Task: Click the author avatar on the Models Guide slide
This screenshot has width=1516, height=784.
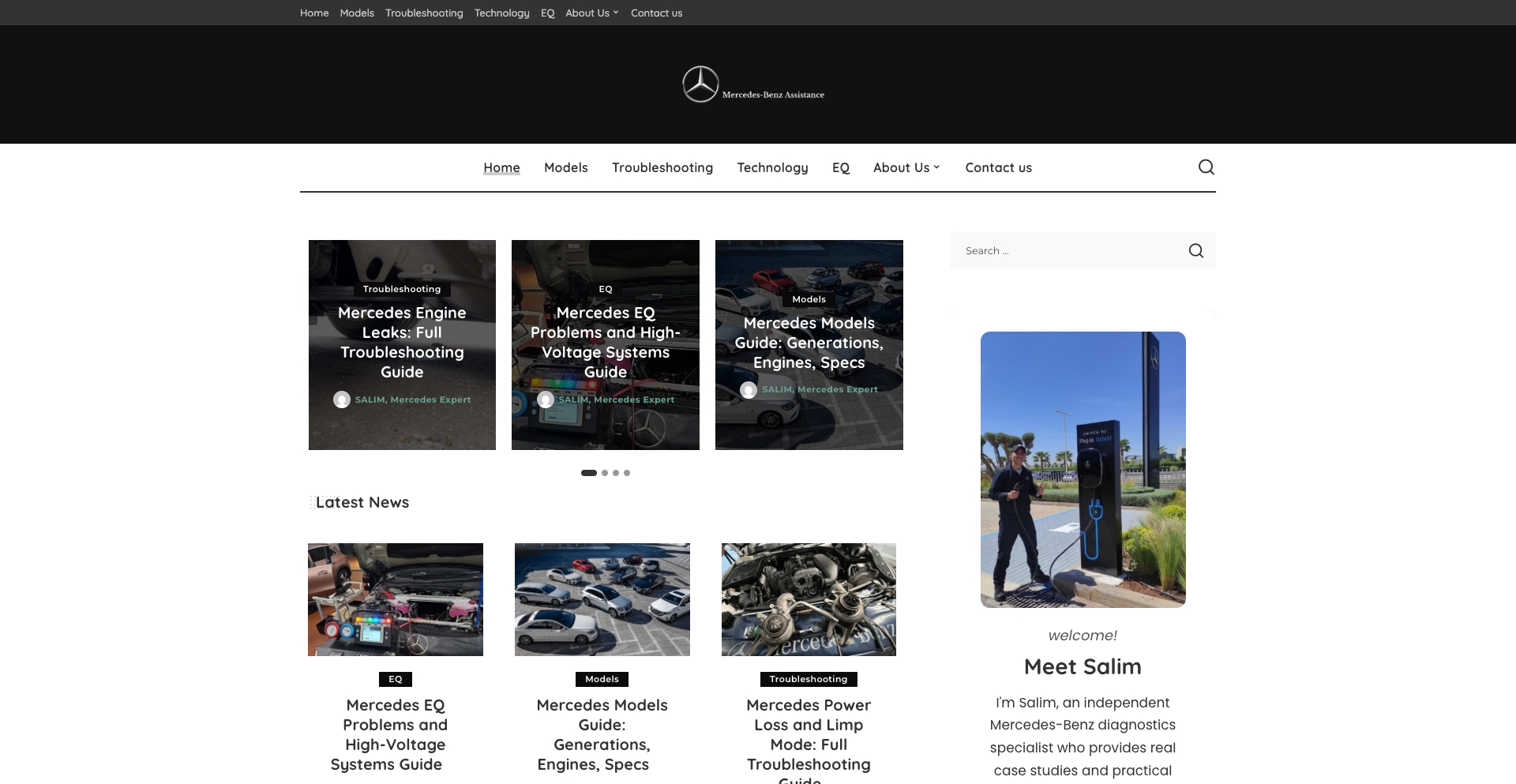Action: coord(749,389)
